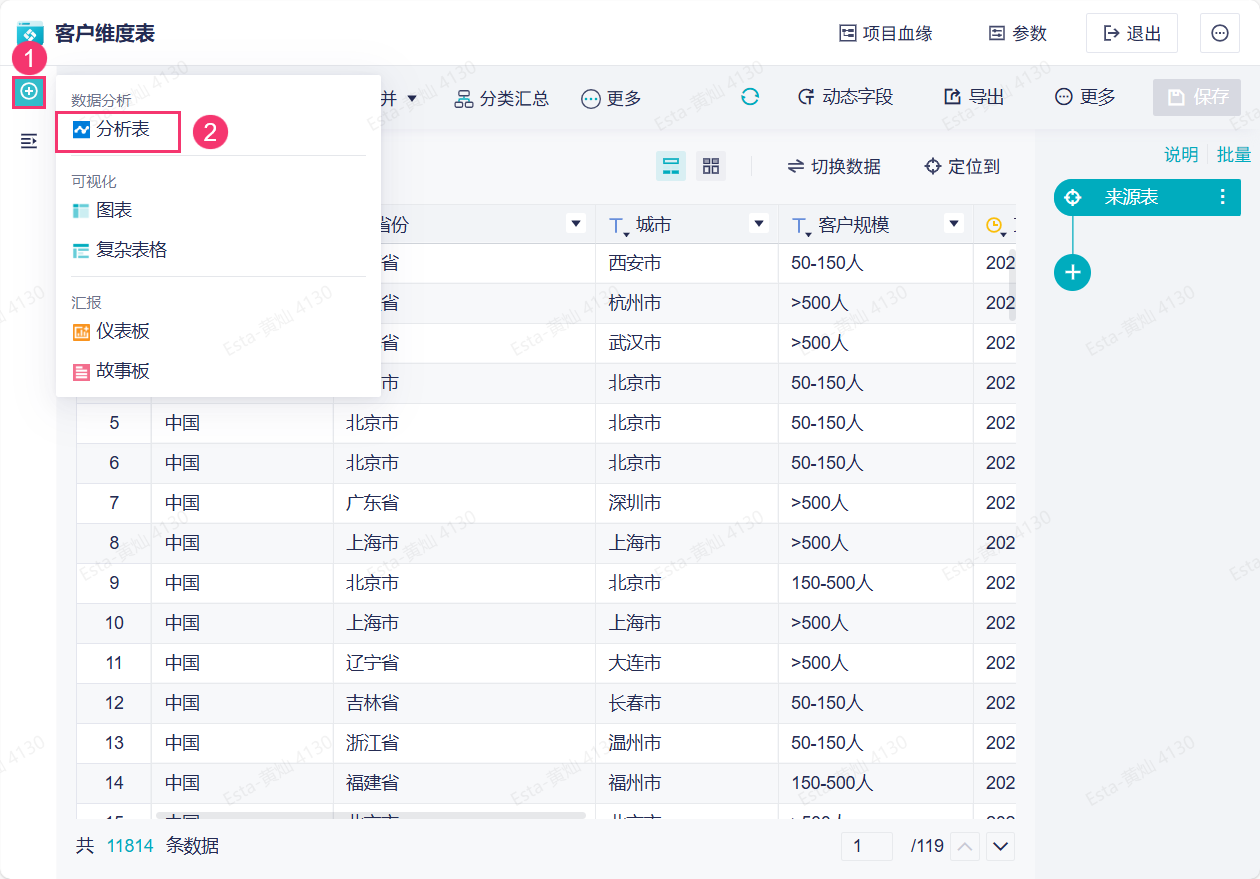
Task: Click the 福建省 cell
Action: (464, 783)
